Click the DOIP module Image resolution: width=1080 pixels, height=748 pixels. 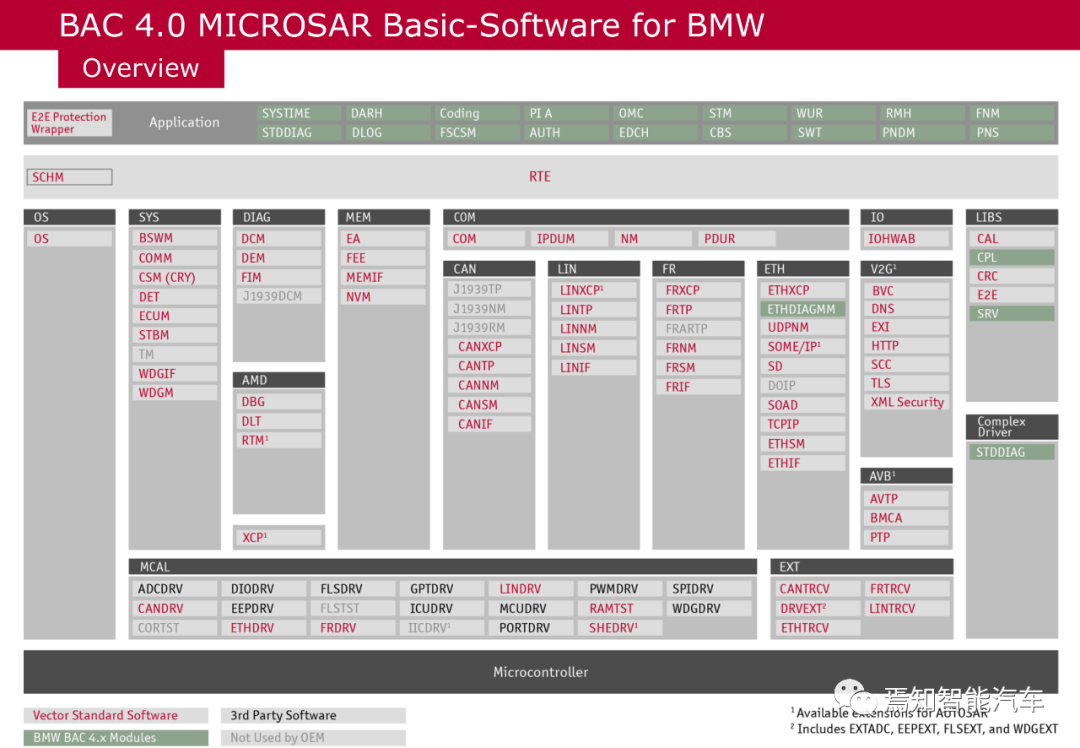point(803,386)
